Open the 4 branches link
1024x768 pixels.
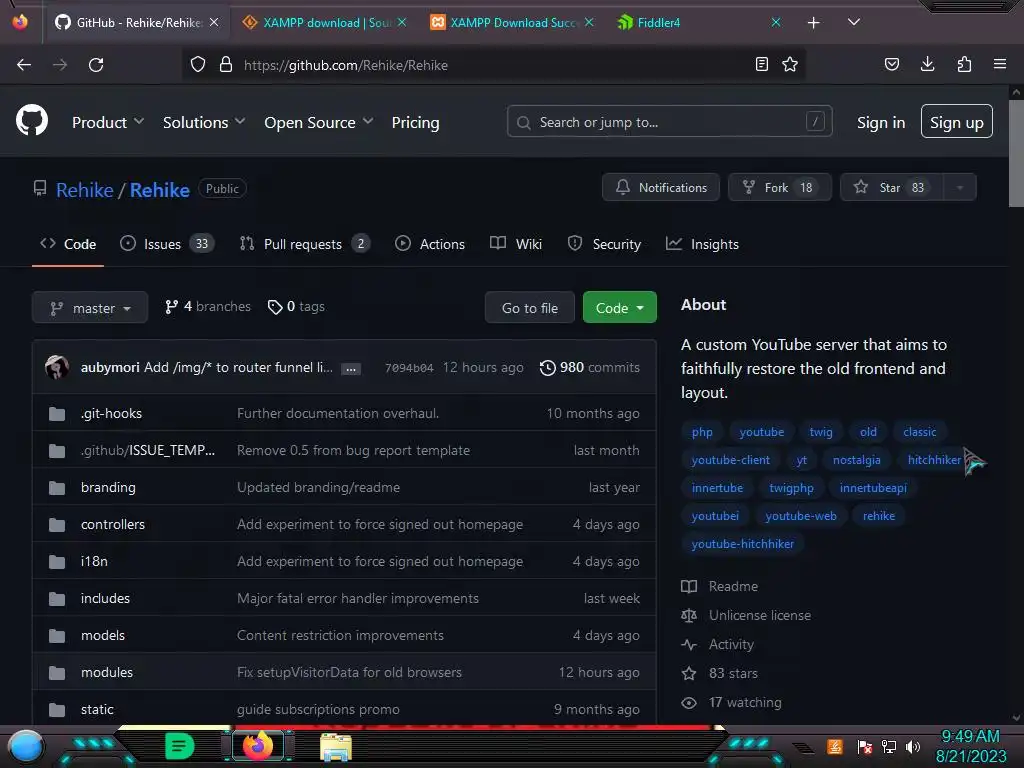208,307
